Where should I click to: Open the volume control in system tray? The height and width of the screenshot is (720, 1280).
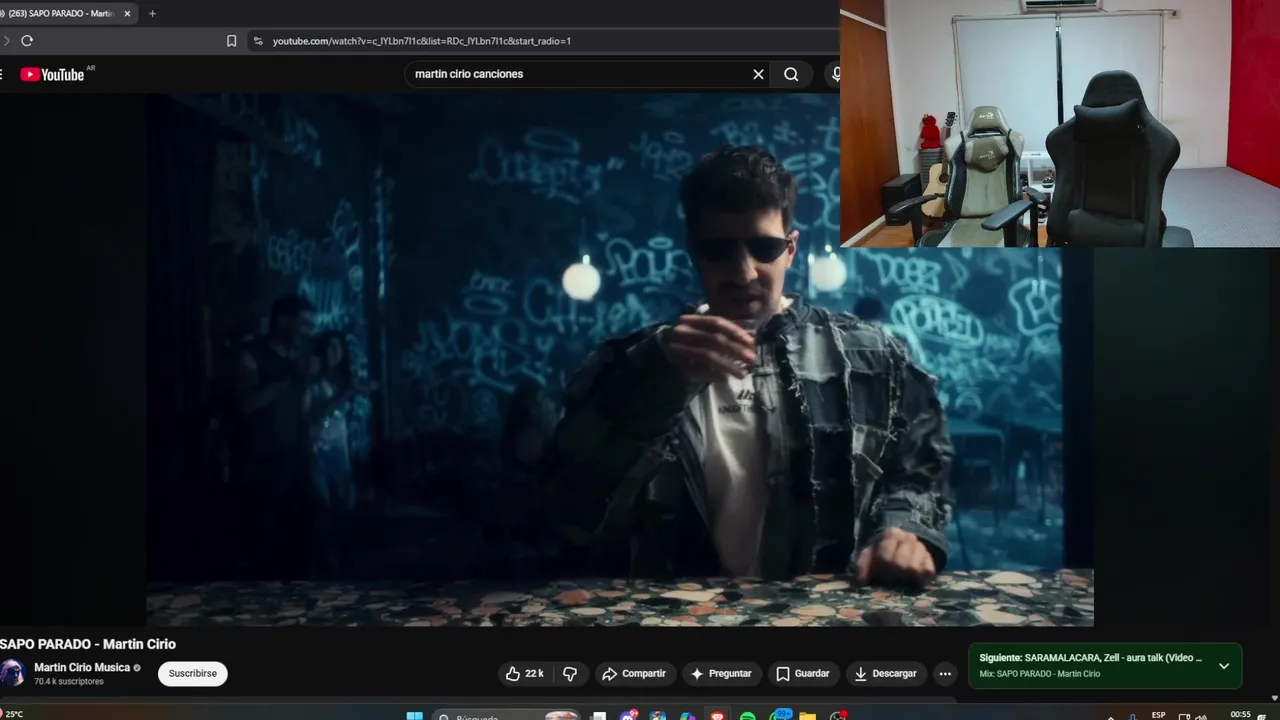(x=1201, y=716)
